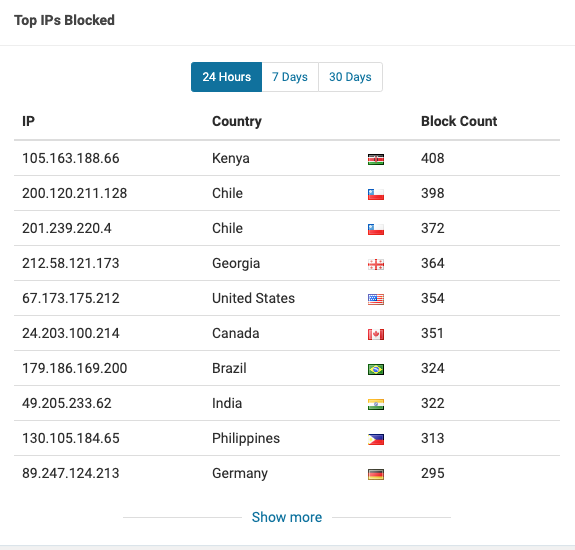Select the 24 Hours time range

pos(227,77)
